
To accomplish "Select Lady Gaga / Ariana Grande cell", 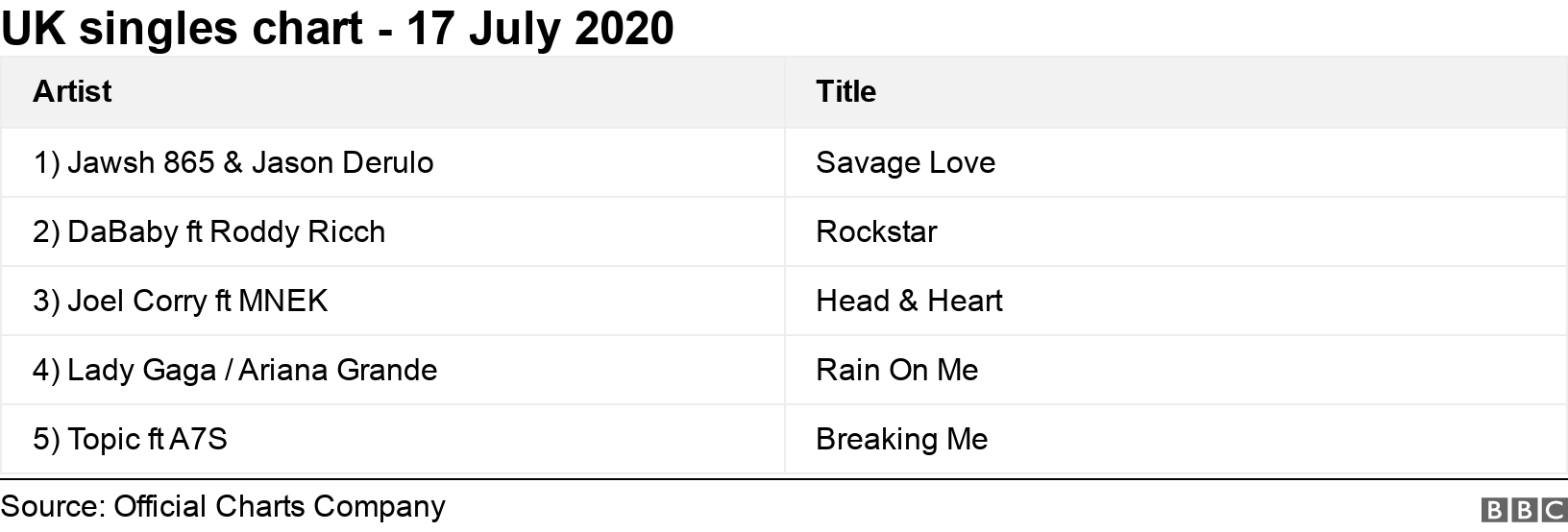I will [392, 370].
